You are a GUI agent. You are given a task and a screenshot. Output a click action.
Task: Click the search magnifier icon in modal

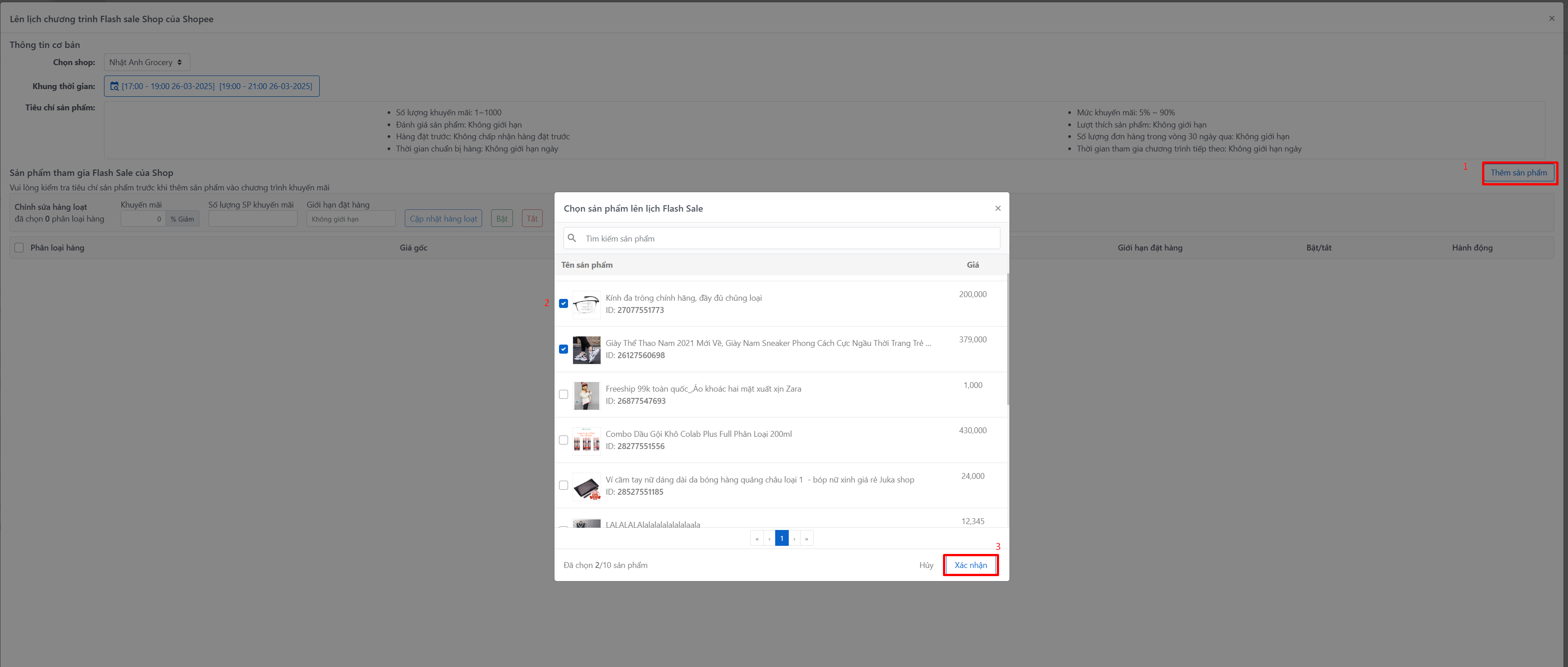pyautogui.click(x=572, y=238)
